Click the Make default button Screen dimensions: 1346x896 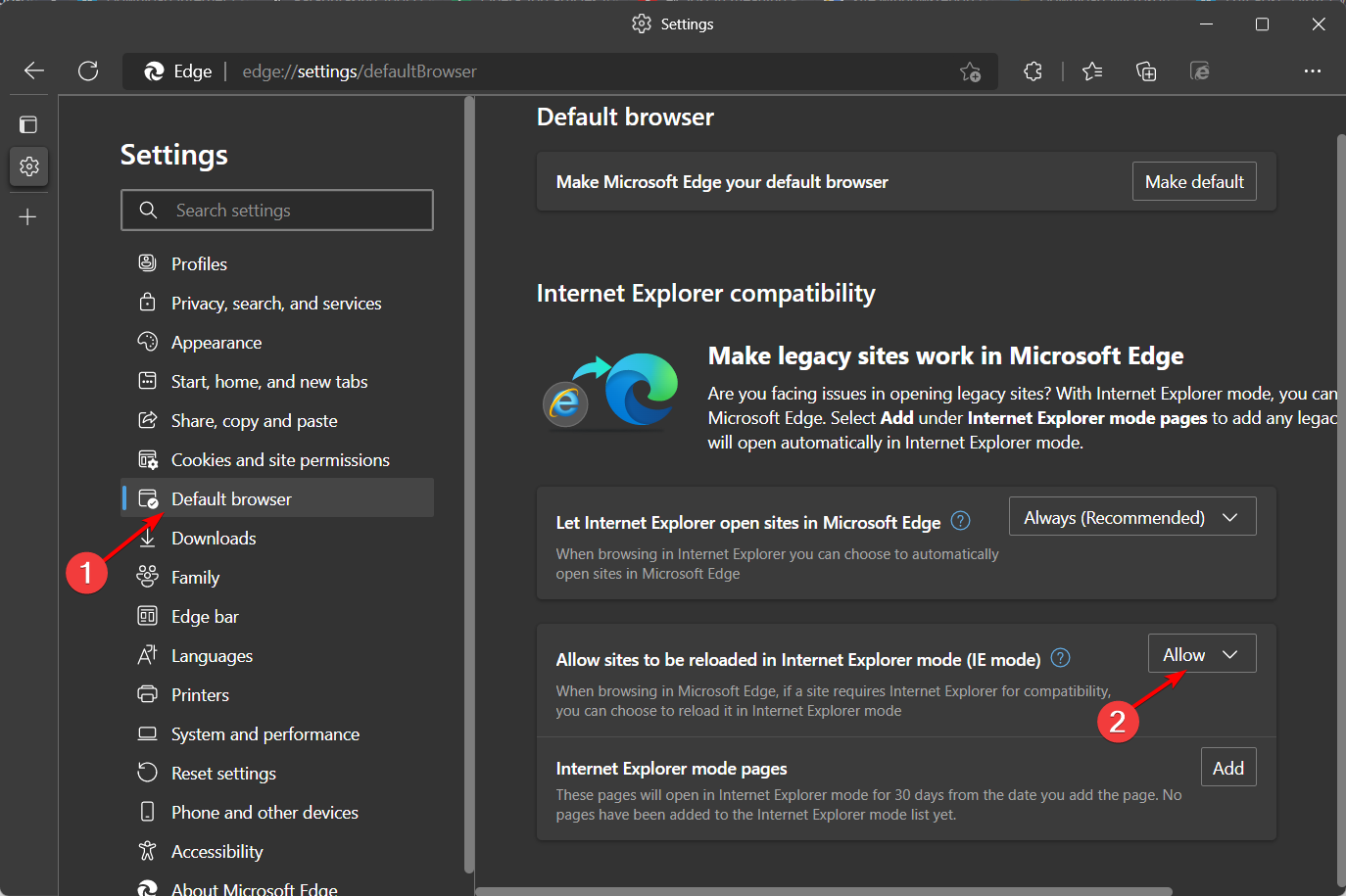click(x=1194, y=181)
